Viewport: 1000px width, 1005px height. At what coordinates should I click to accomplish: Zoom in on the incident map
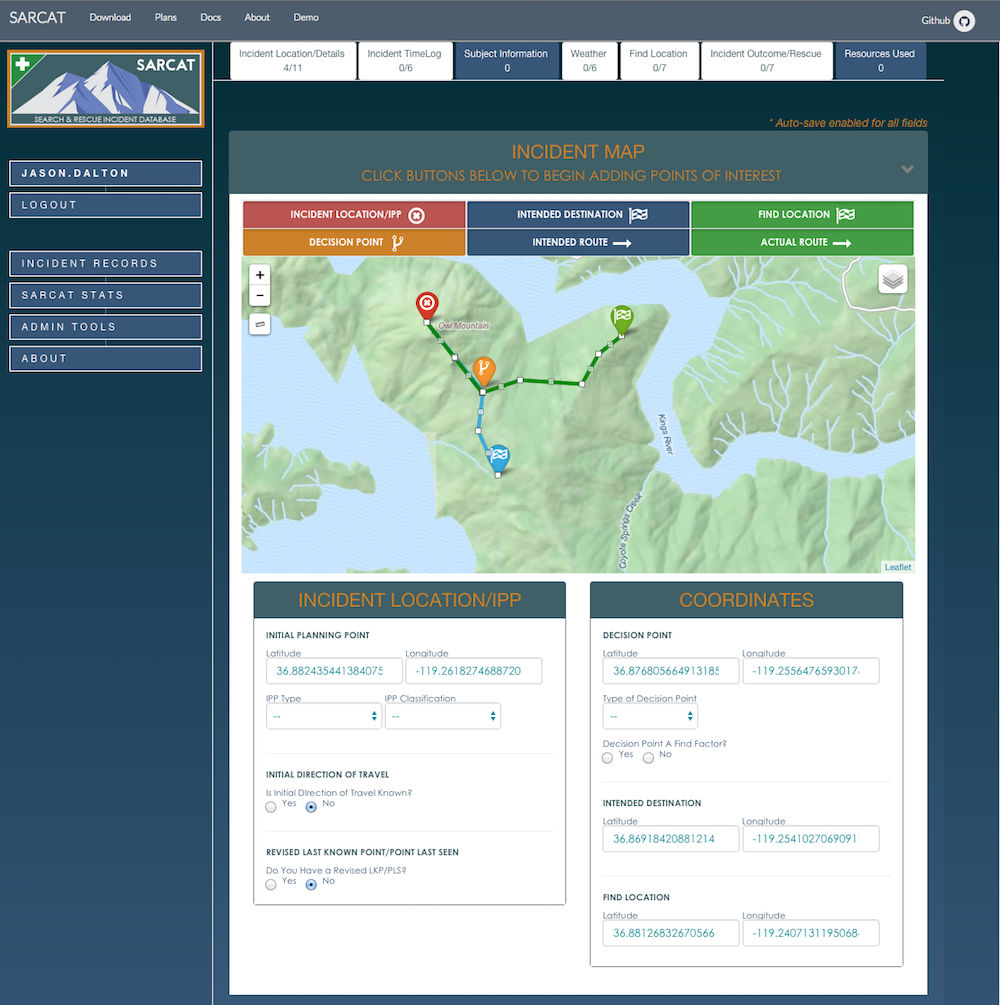click(260, 275)
